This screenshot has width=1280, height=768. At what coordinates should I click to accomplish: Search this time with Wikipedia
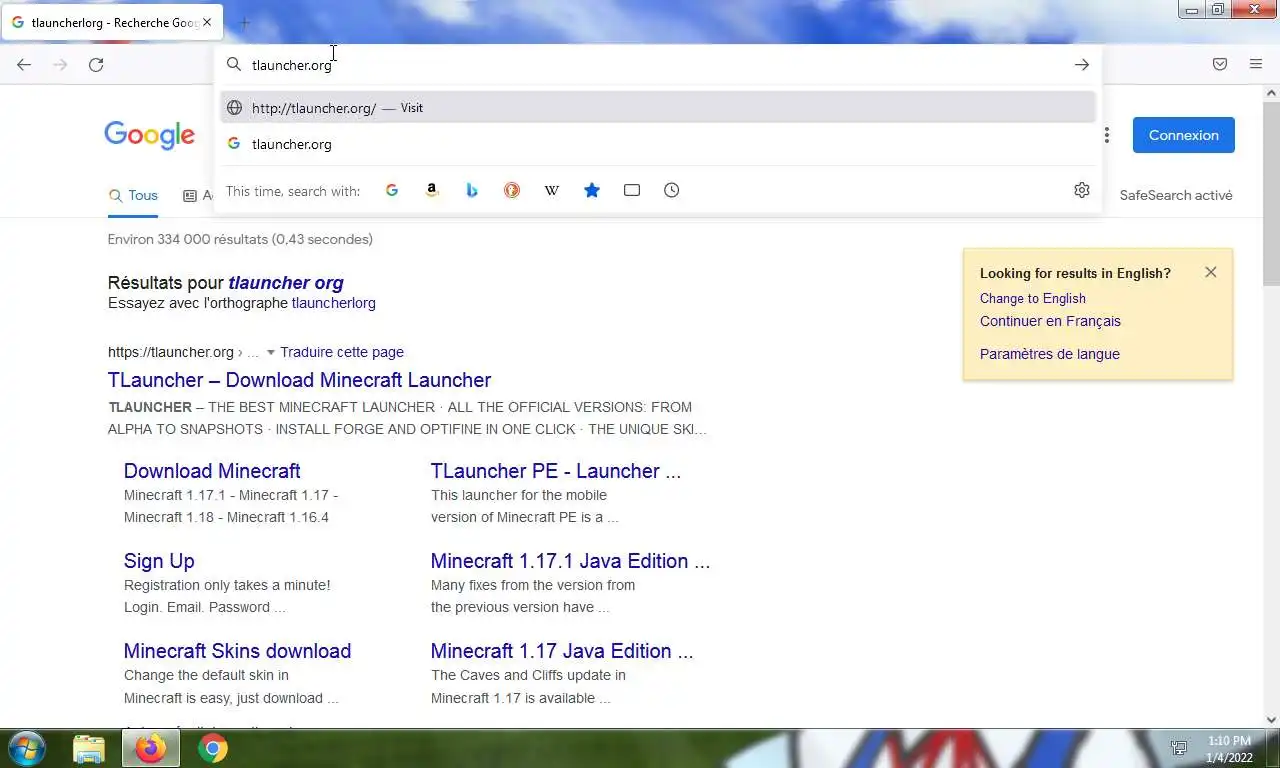coord(552,190)
